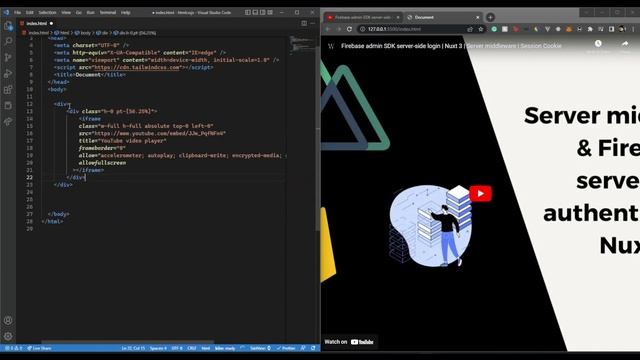
Task: Click the body breadcrumb
Action: click(83, 33)
